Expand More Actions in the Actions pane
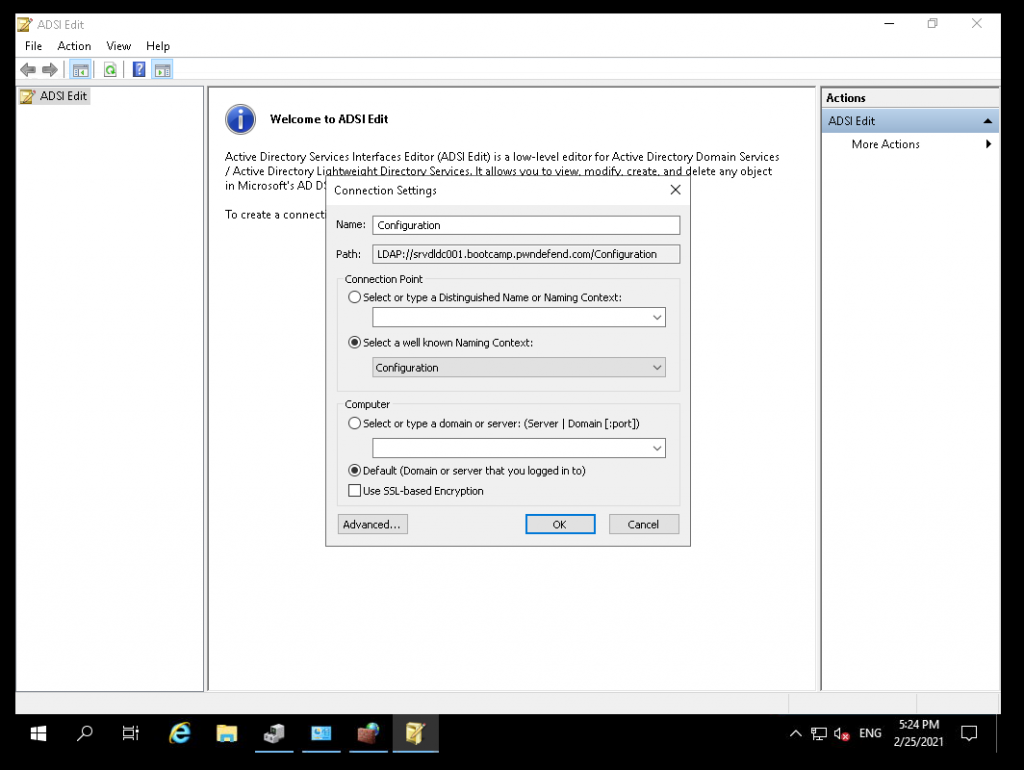The height and width of the screenshot is (770, 1024). click(x=886, y=144)
